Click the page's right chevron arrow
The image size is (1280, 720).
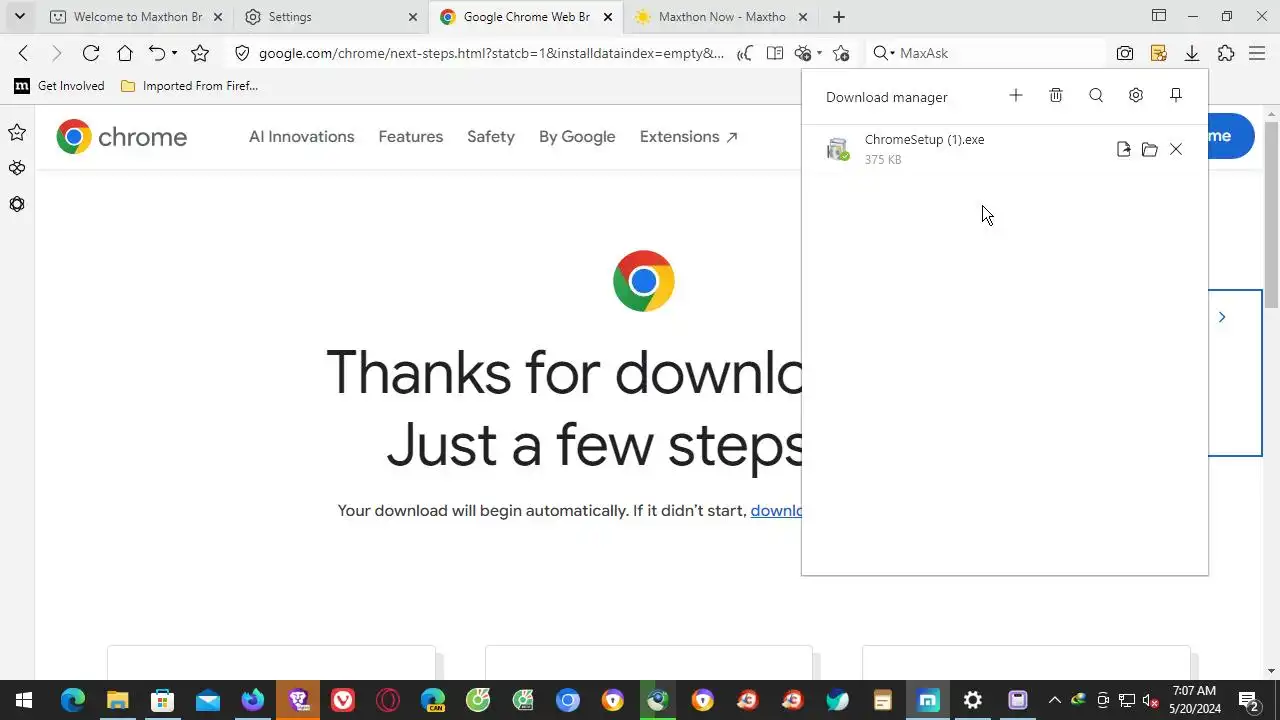click(1222, 317)
